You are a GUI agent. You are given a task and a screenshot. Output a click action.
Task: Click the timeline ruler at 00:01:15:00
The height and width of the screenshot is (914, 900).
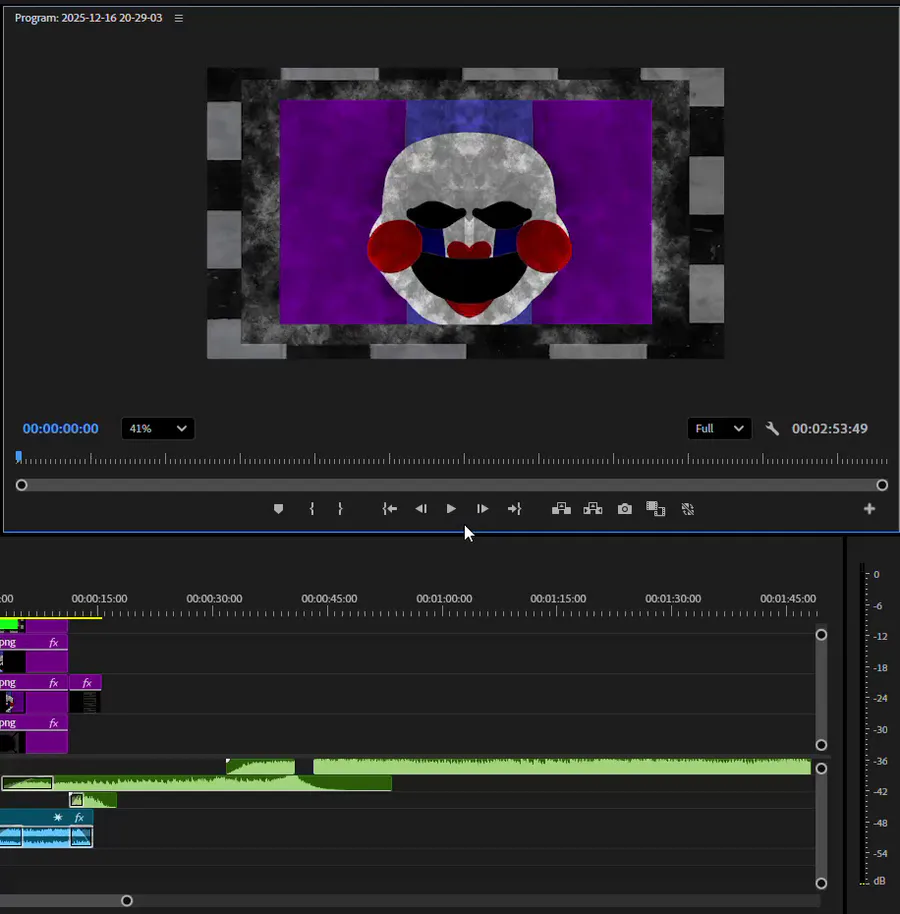click(x=558, y=599)
